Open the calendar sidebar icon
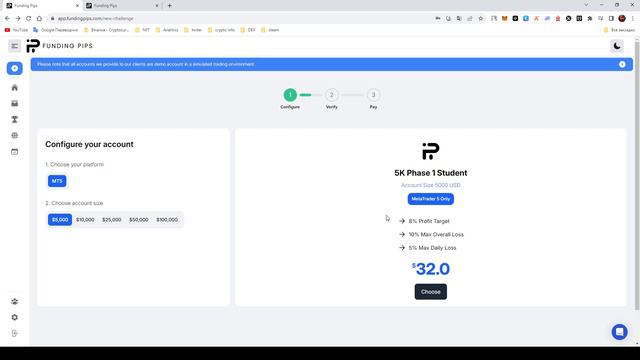 pyautogui.click(x=15, y=152)
